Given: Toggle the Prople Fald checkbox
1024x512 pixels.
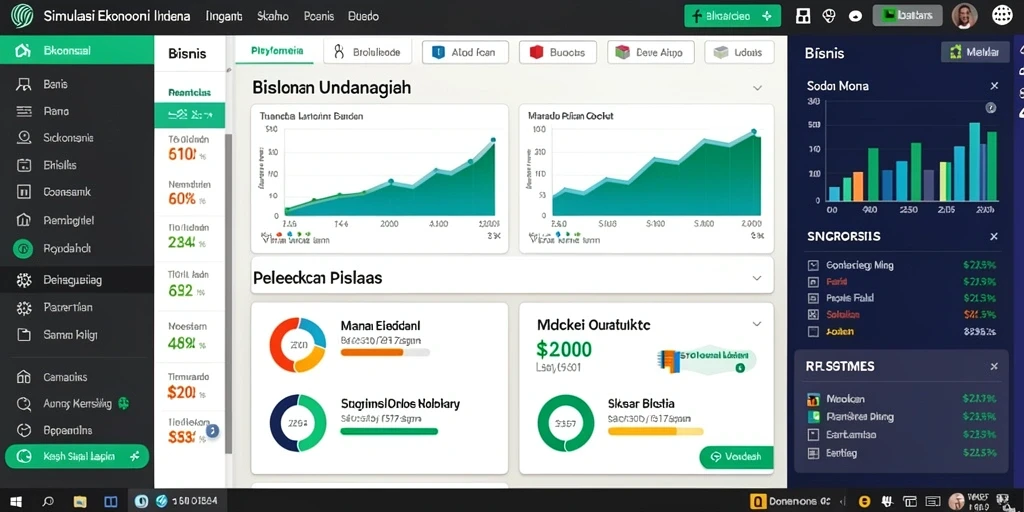Looking at the screenshot, I should coord(813,298).
